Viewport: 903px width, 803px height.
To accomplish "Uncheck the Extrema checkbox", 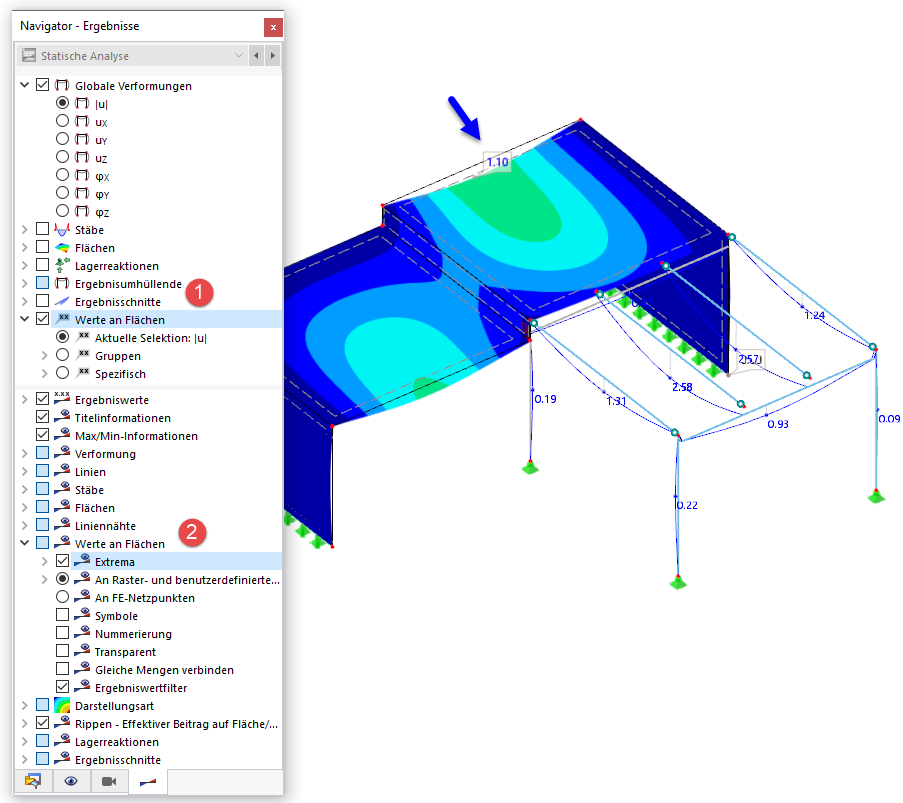I will [x=62, y=560].
